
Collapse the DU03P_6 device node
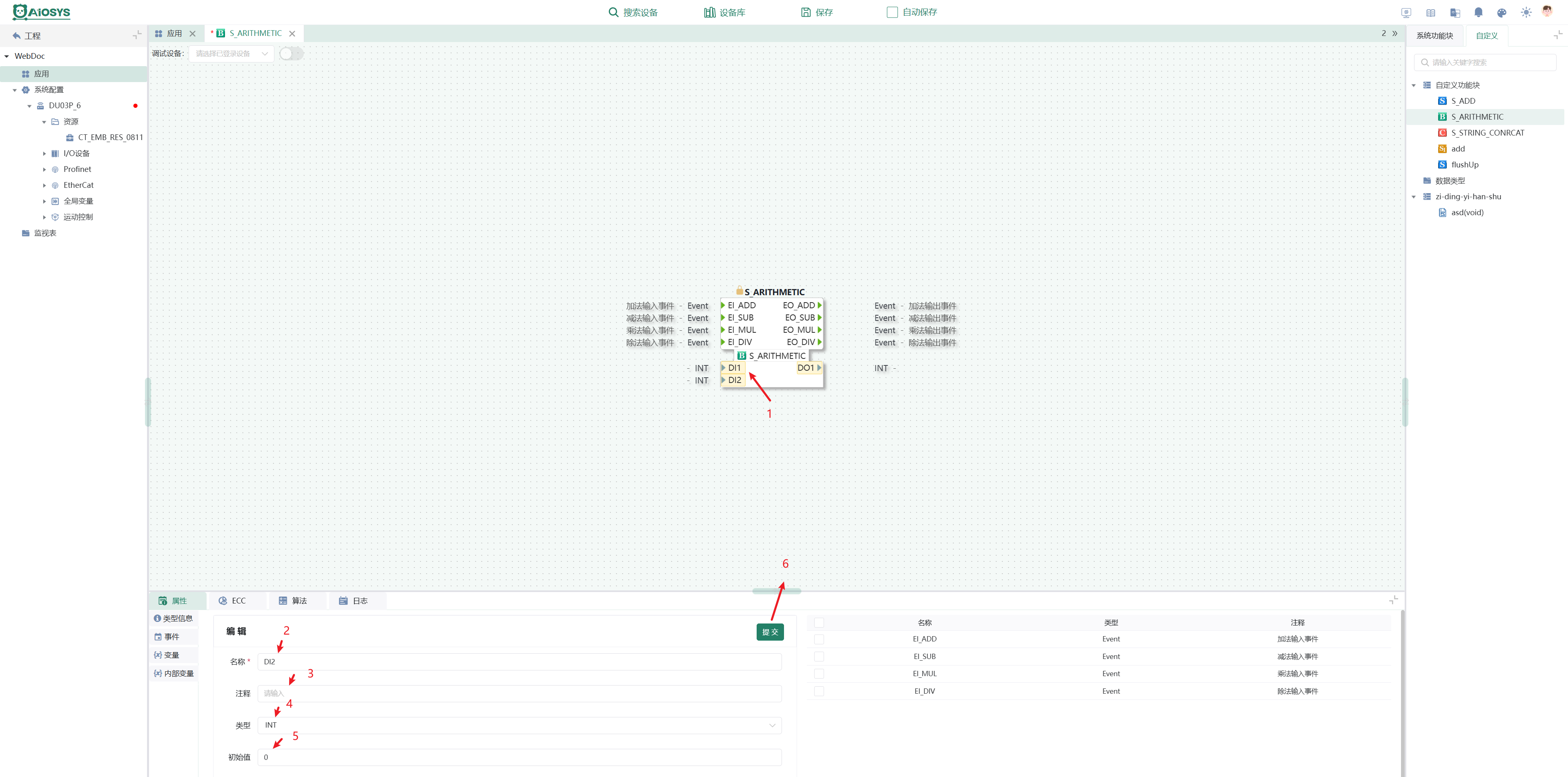pos(29,106)
